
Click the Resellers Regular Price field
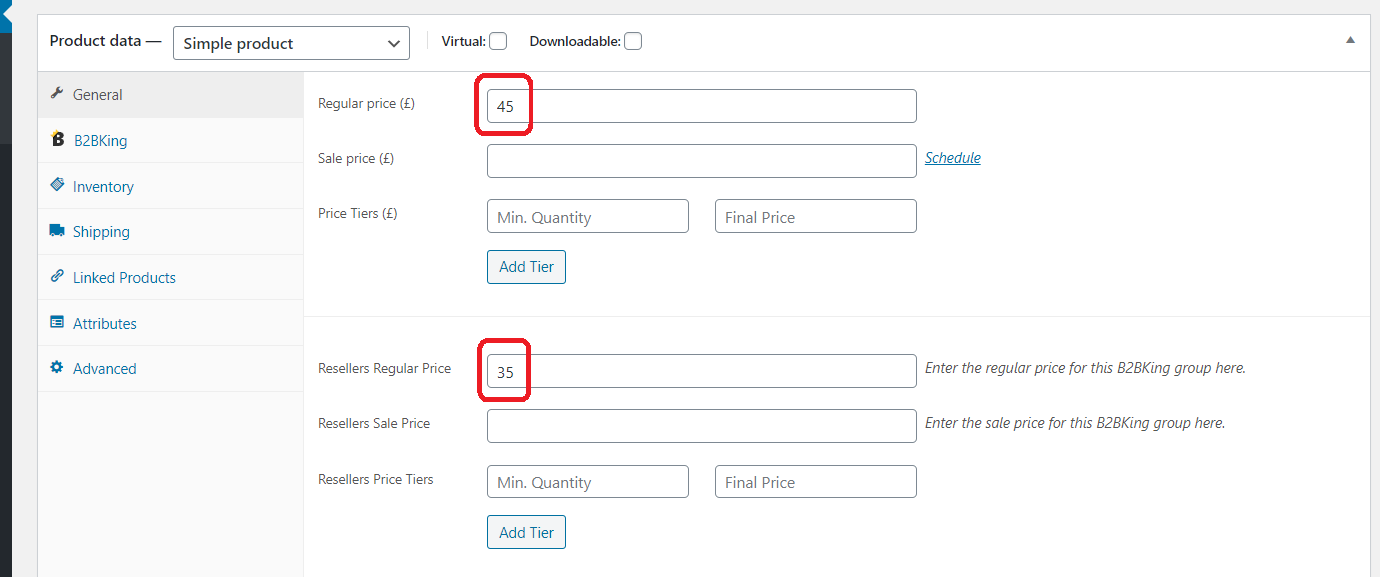702,371
